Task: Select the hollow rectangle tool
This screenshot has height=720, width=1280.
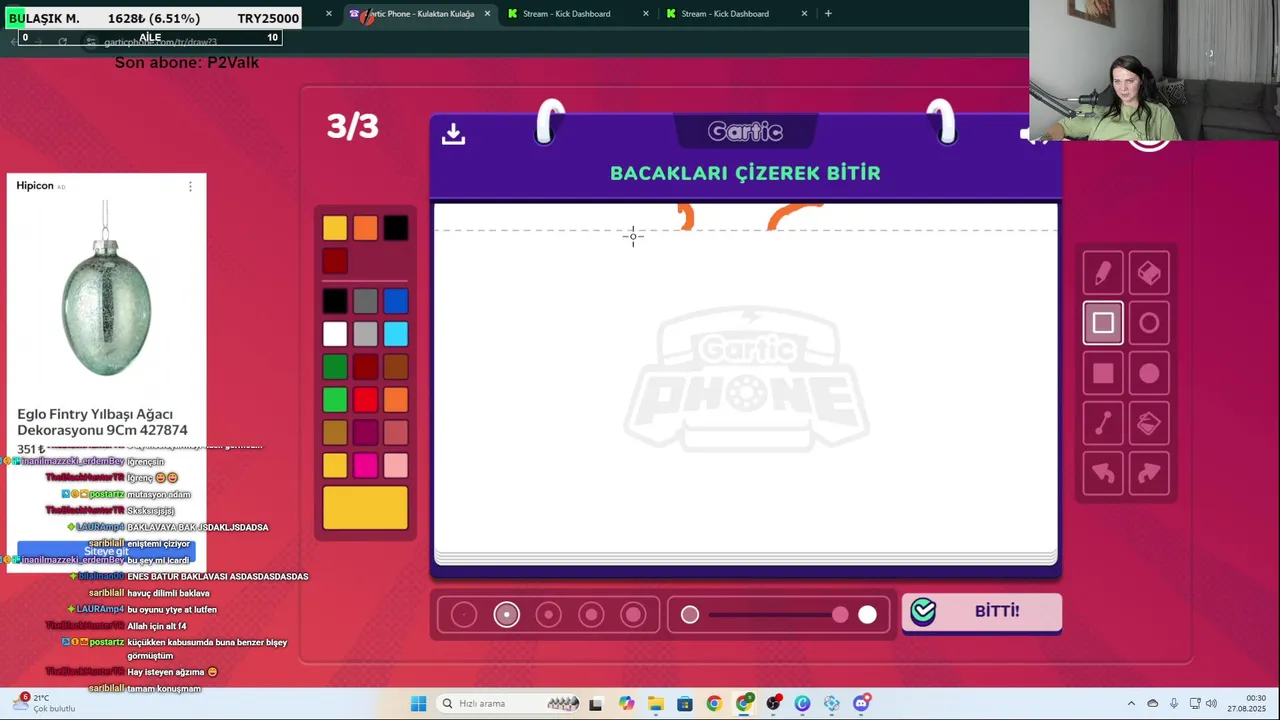Action: click(1103, 323)
